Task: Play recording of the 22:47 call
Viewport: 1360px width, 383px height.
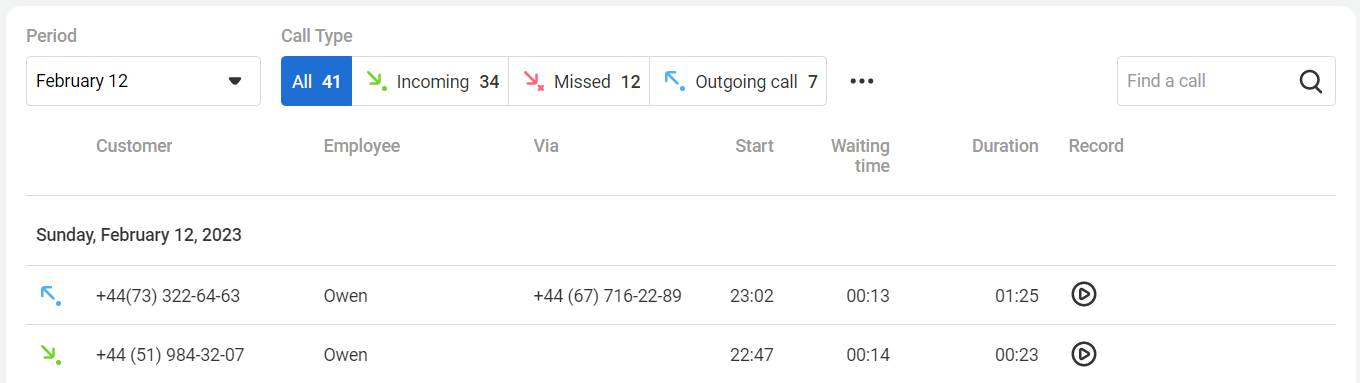Action: click(1084, 354)
